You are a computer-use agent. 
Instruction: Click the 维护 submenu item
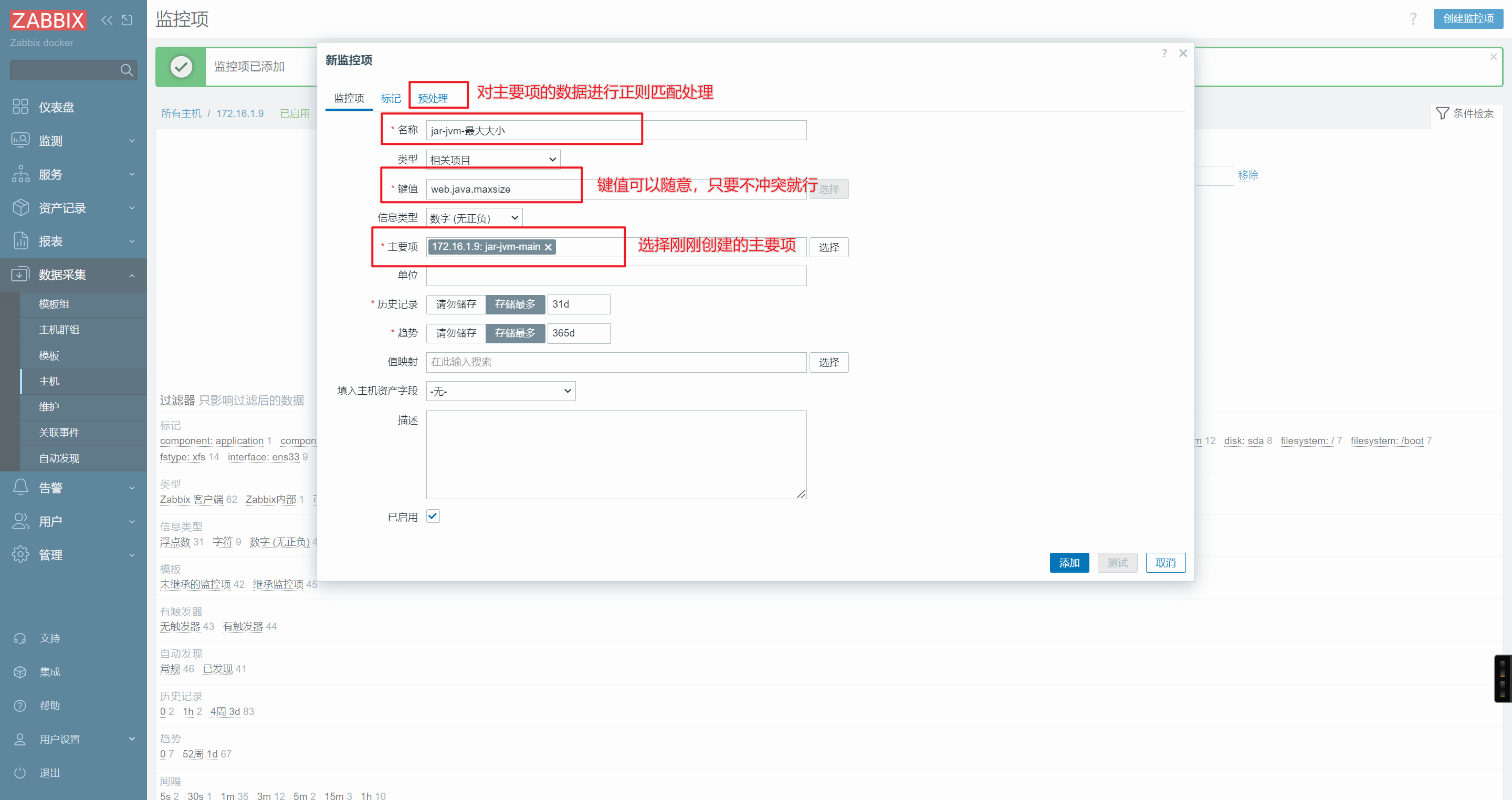(x=49, y=407)
